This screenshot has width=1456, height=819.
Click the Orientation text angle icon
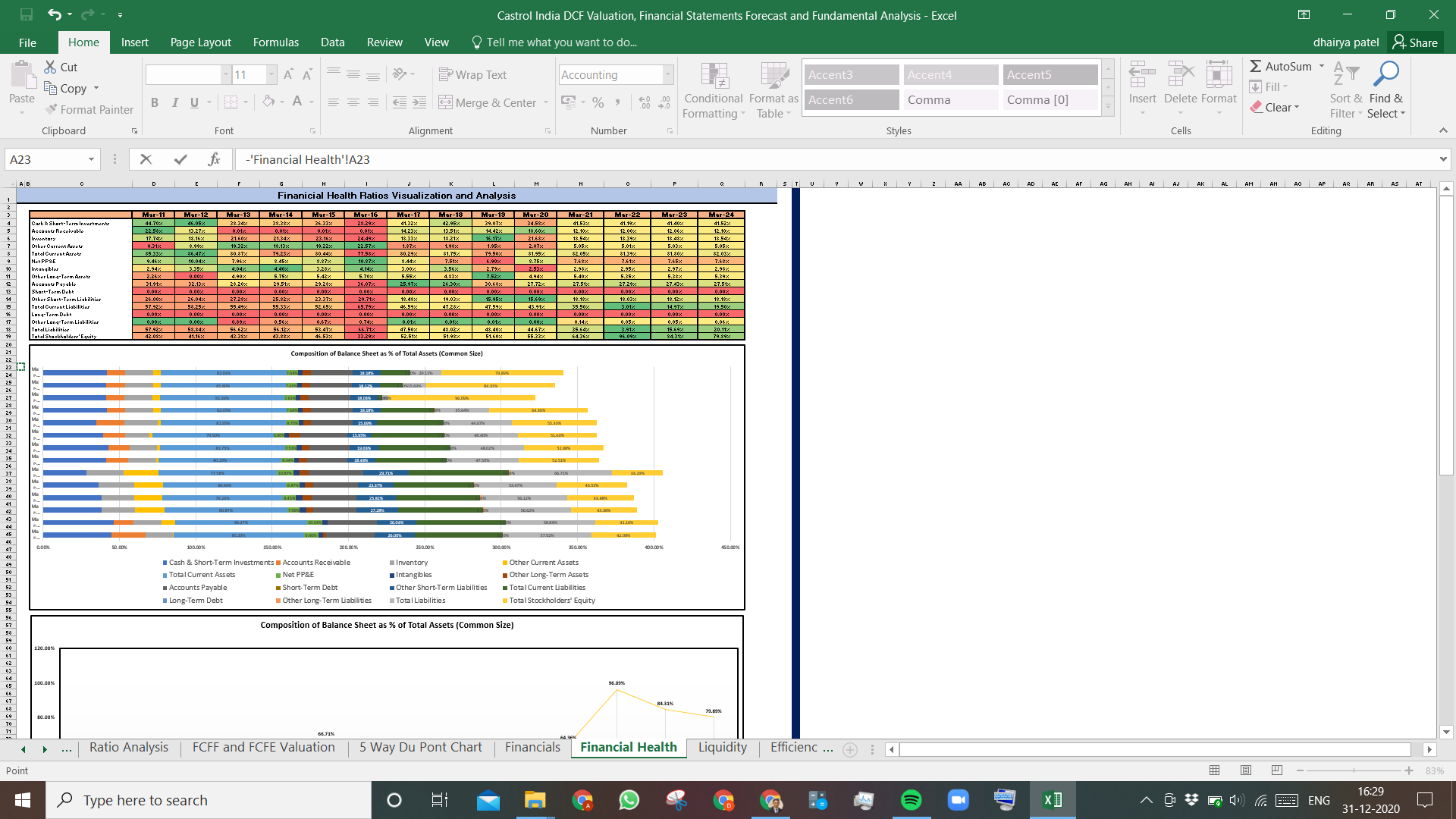400,74
